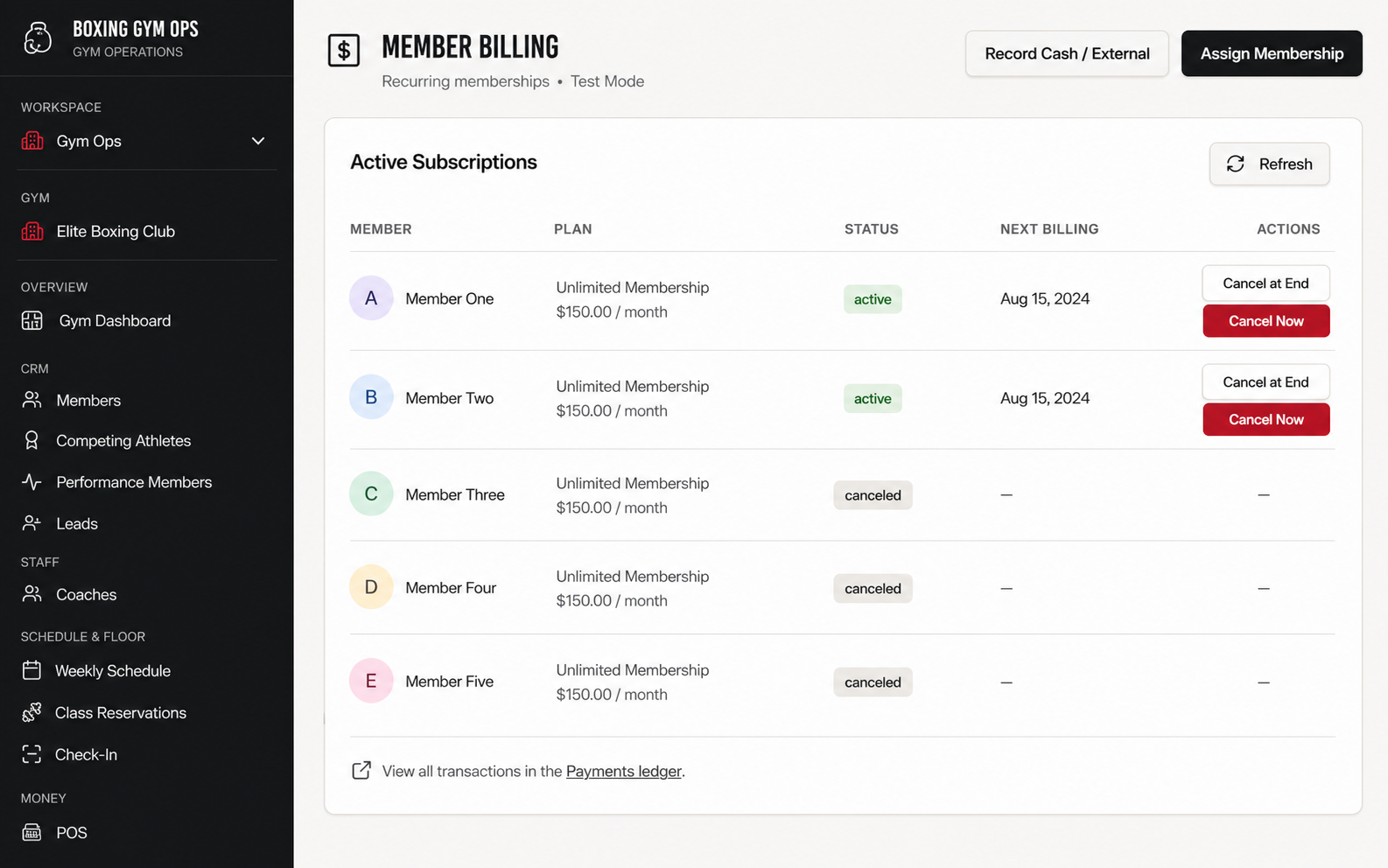Open the Gym Dashboard page
Screen dimensions: 1388x868
click(115, 320)
